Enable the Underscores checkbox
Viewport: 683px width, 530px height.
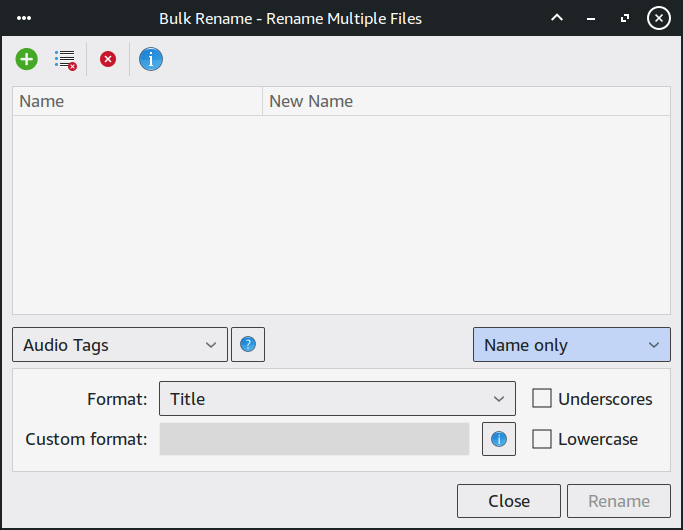click(x=542, y=399)
